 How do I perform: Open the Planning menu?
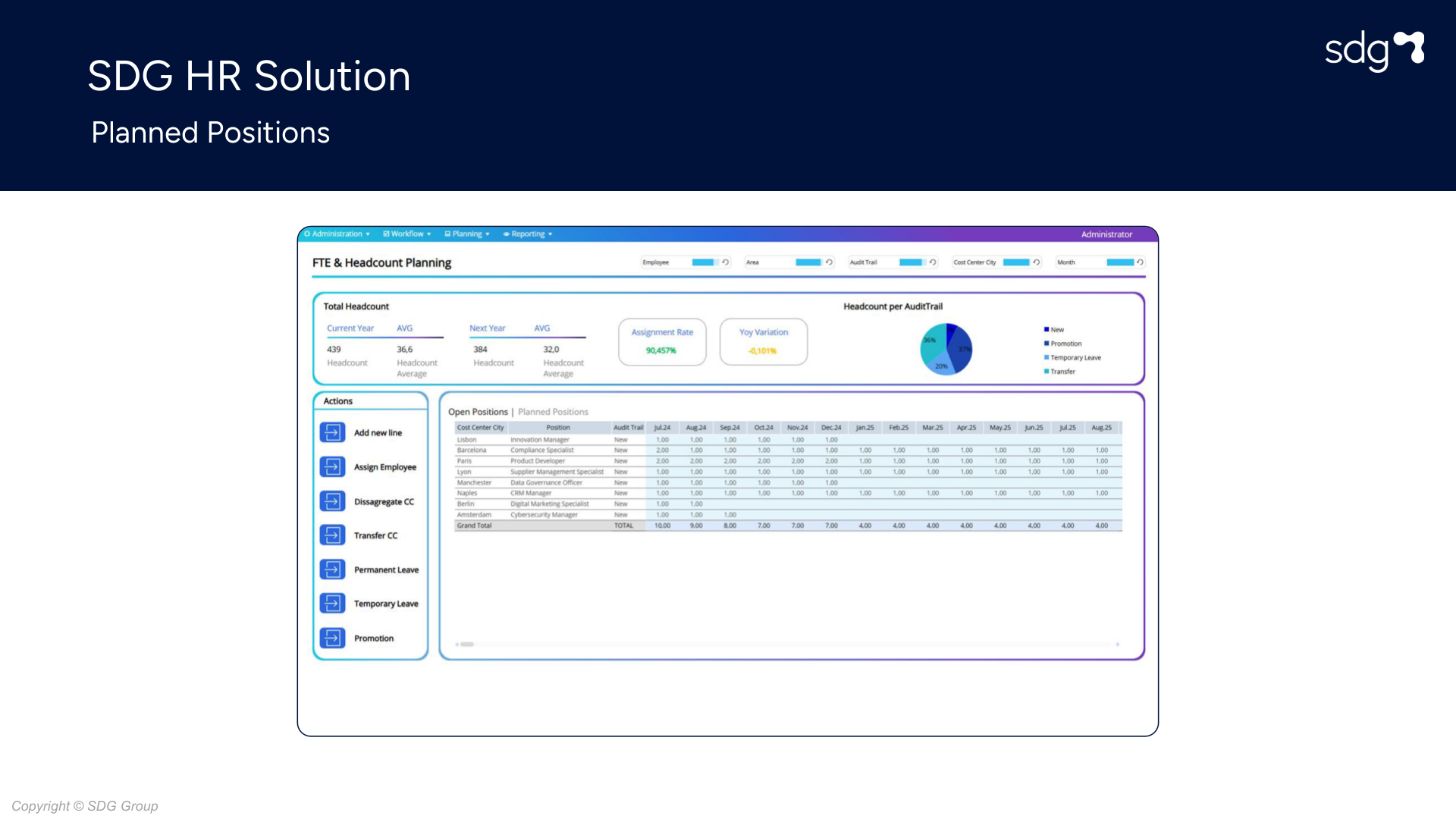point(467,234)
